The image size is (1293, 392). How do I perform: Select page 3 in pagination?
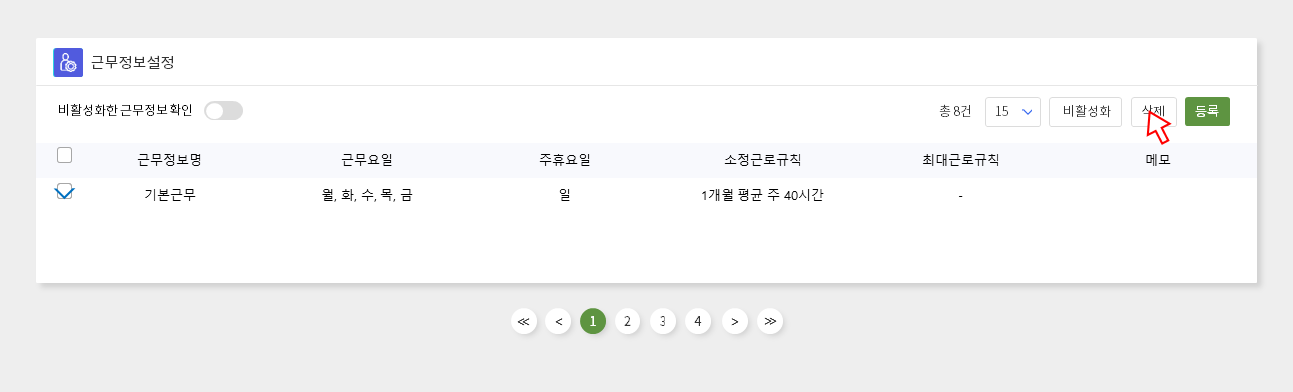(662, 321)
